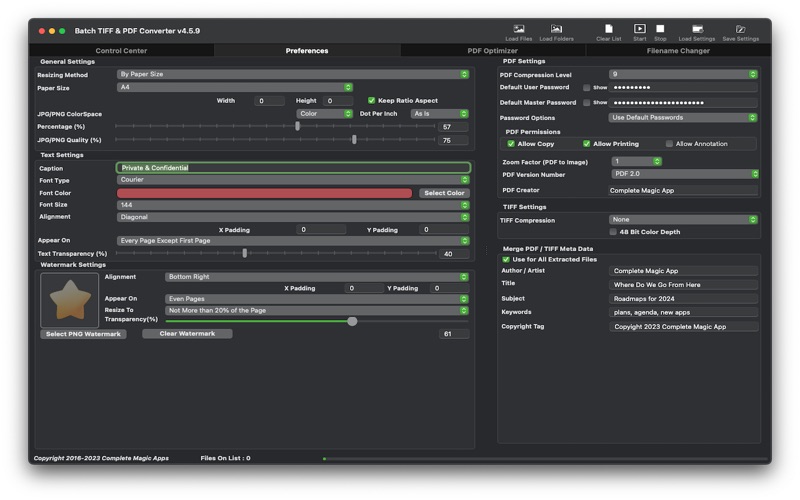
Task: Click the Title metadata field
Action: click(683, 285)
